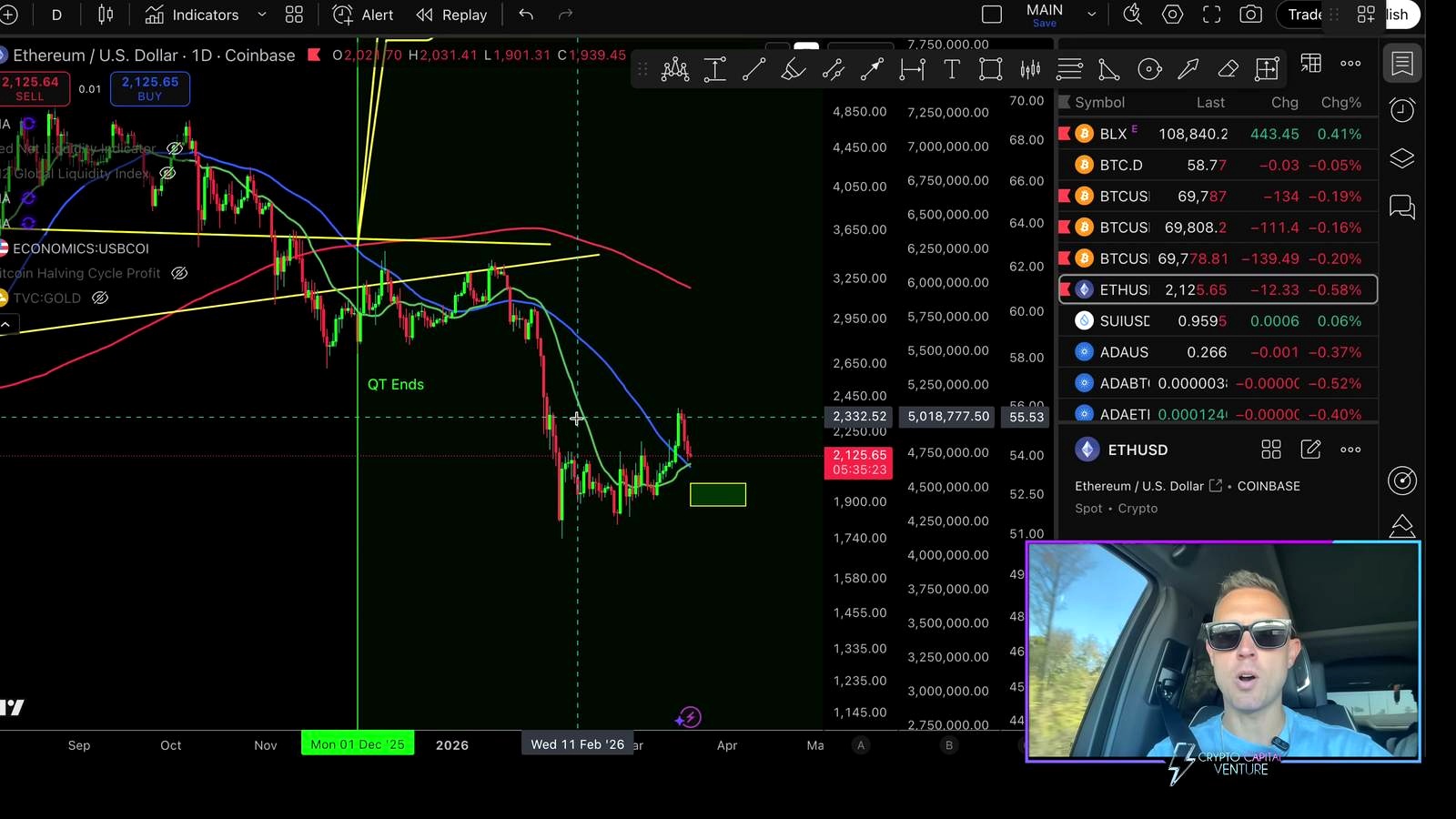Click the 2,125.65 BUY button
This screenshot has height=819, width=1456.
pyautogui.click(x=150, y=88)
